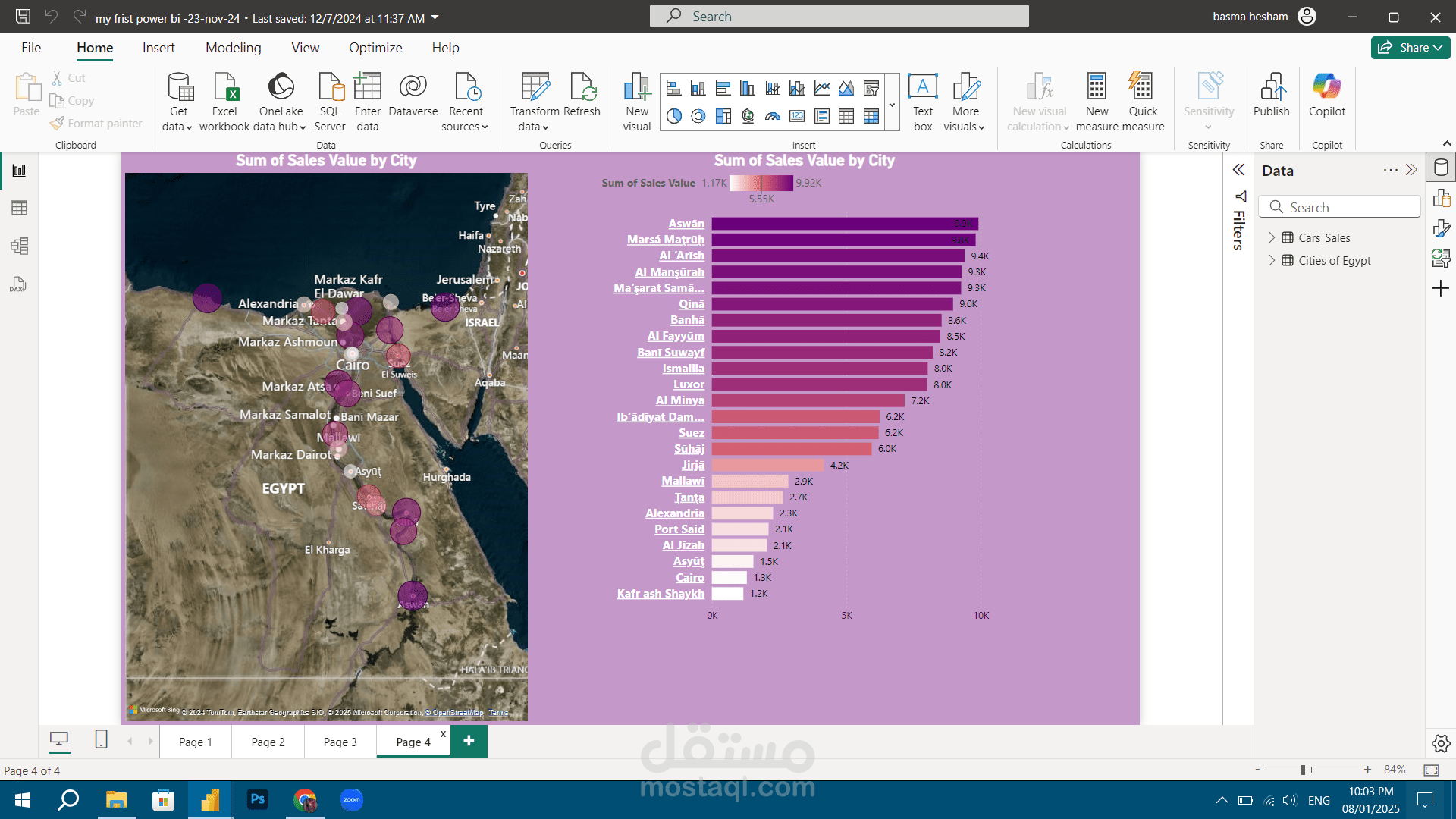The image size is (1456, 819).
Task: Open the Share button dropdown
Action: [1410, 47]
